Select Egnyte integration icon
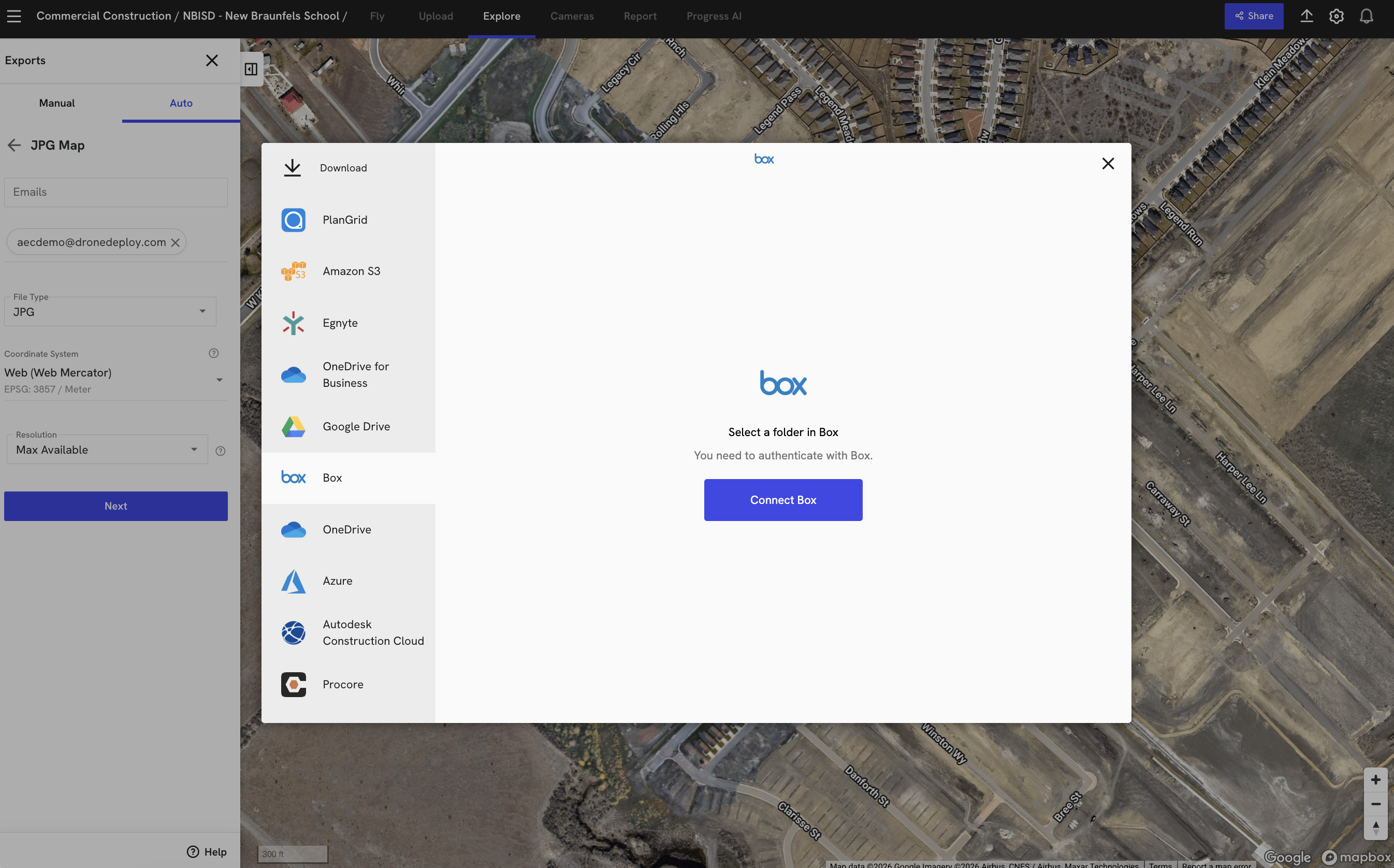1394x868 pixels. click(x=293, y=323)
